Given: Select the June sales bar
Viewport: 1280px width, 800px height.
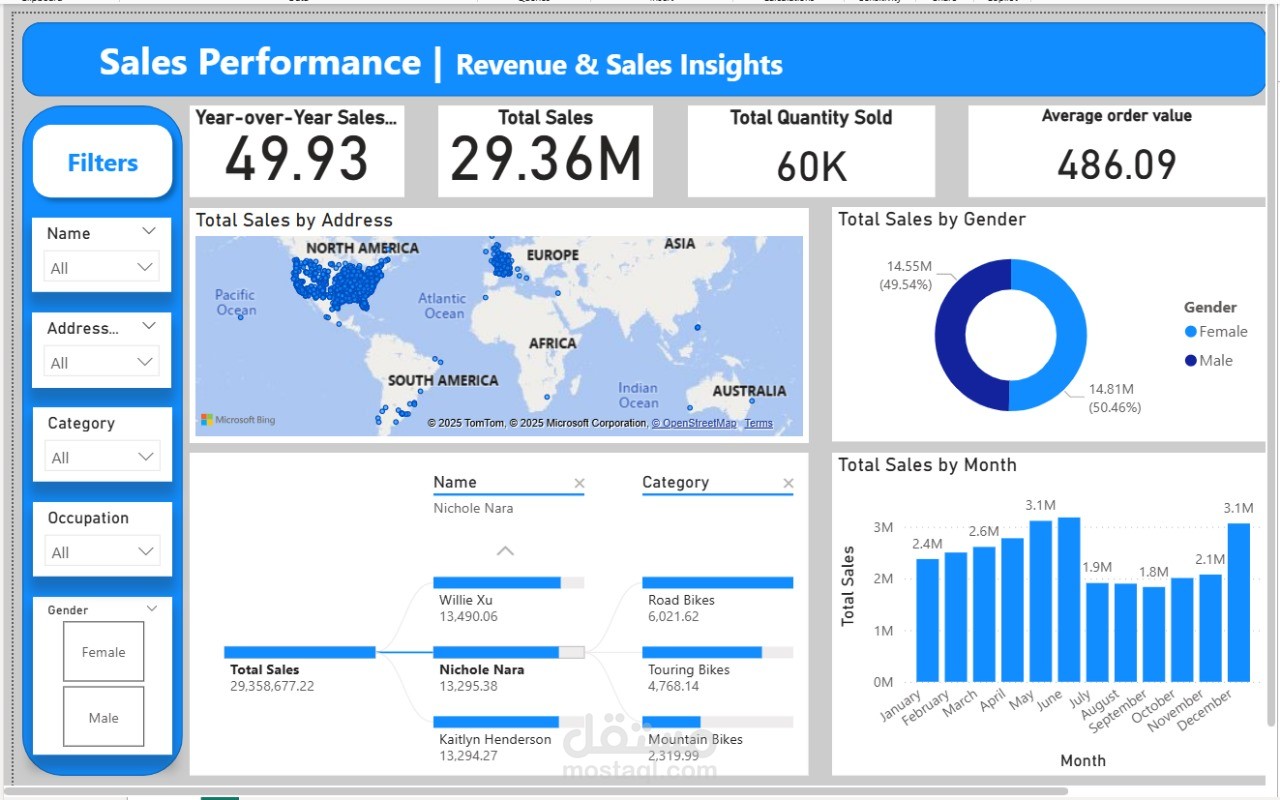Looking at the screenshot, I should (1069, 599).
